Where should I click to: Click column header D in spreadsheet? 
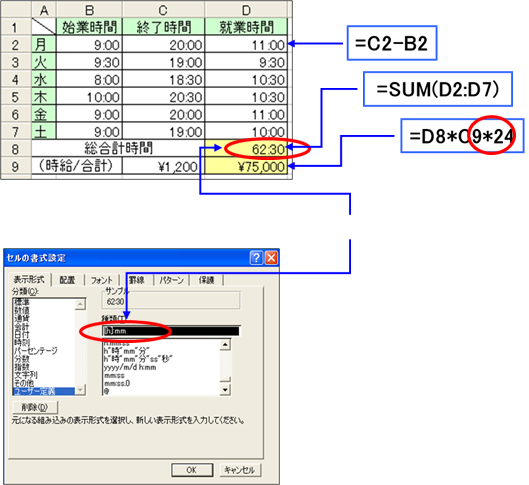coord(246,10)
